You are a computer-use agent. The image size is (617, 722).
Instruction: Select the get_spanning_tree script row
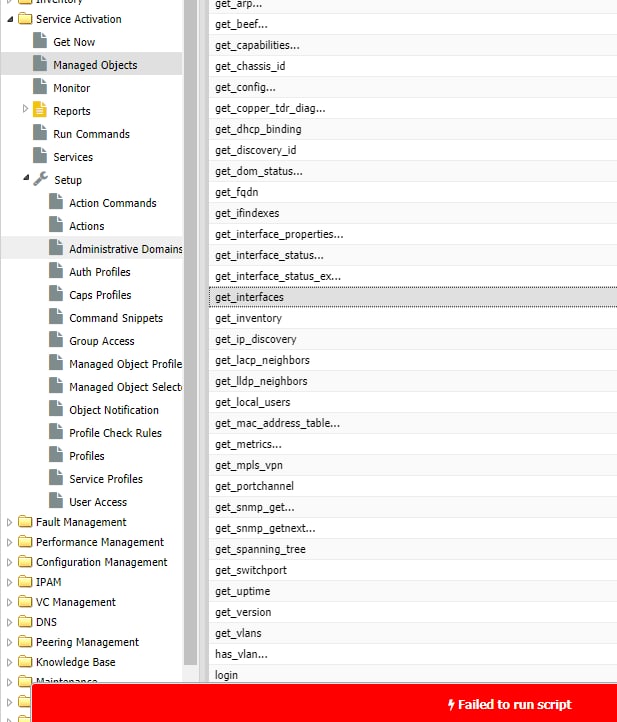(x=413, y=549)
